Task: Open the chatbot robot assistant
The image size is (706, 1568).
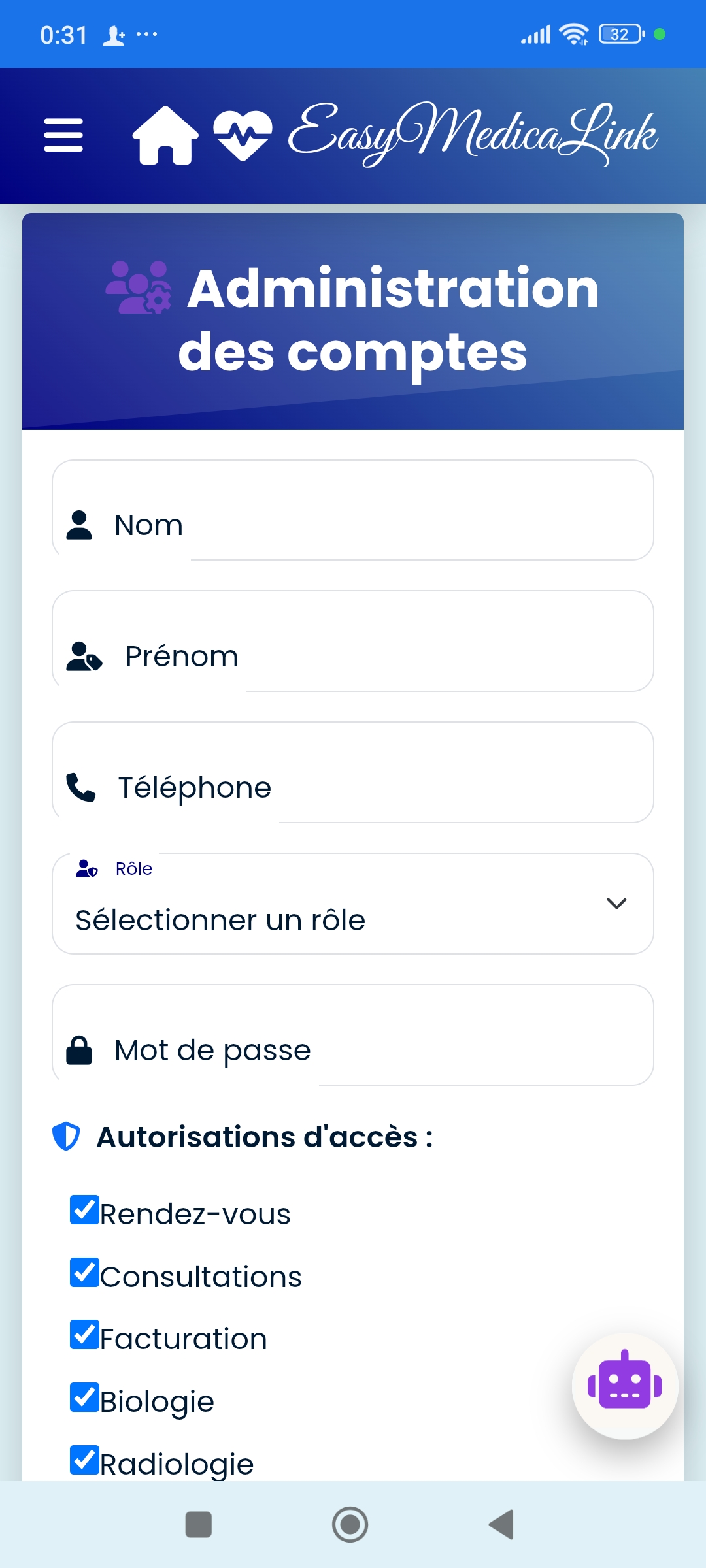Action: tap(624, 1385)
